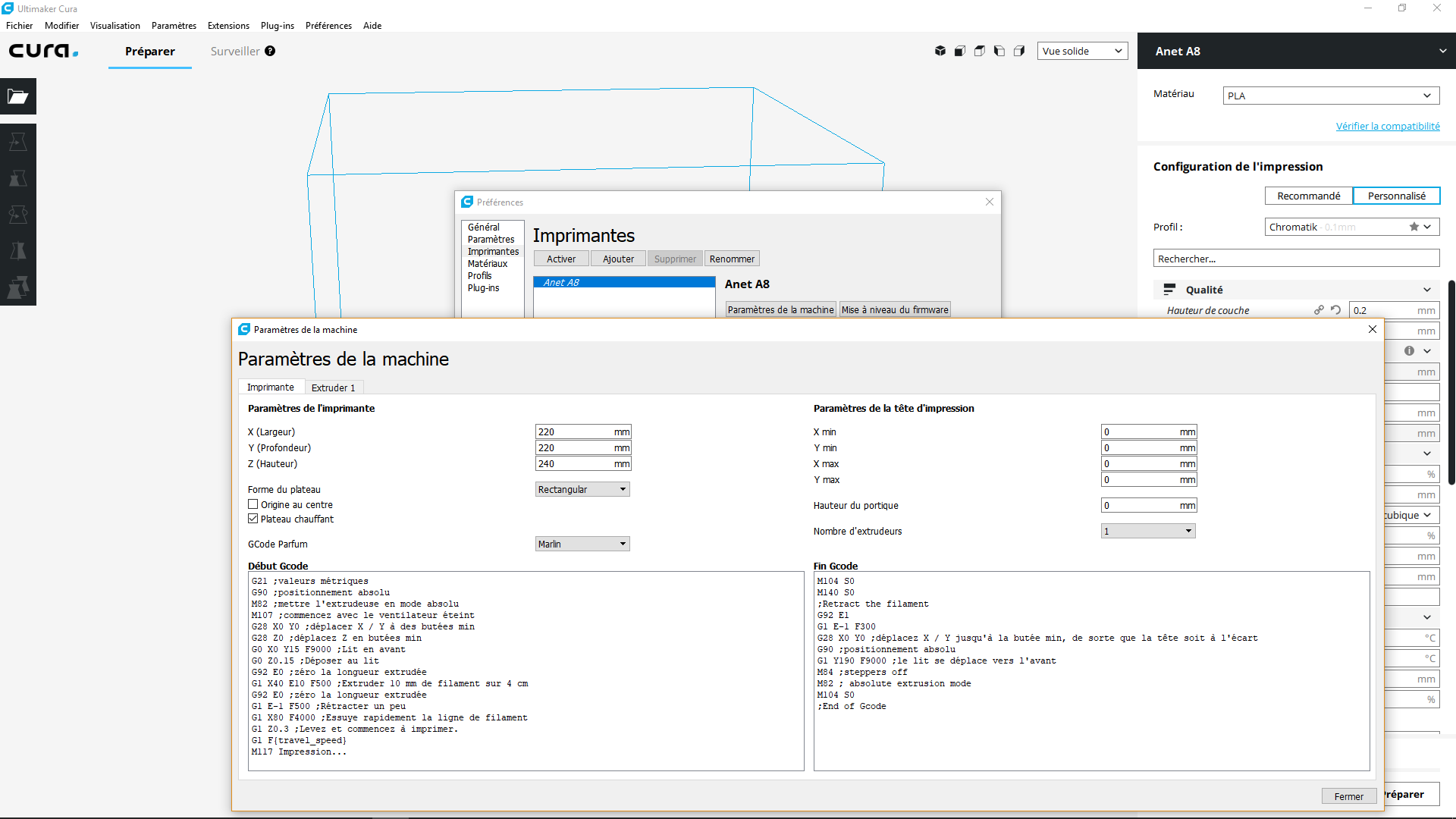Viewport: 1456px width, 819px height.
Task: Open the Fichier menu
Action: pos(19,25)
